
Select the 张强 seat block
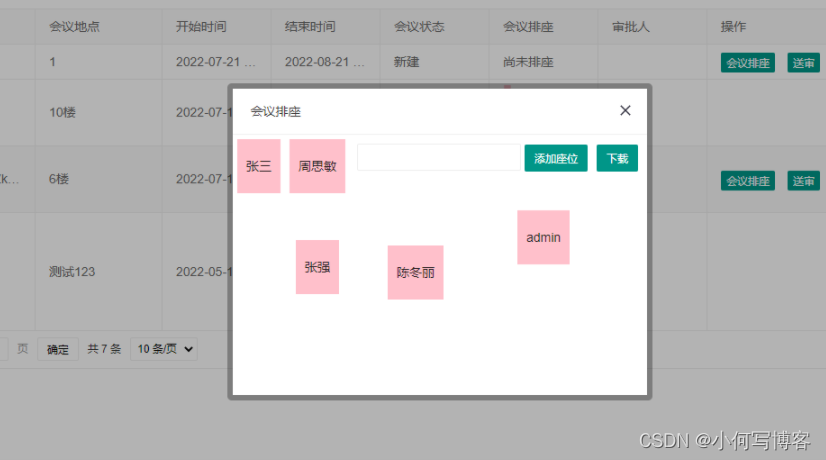317,267
